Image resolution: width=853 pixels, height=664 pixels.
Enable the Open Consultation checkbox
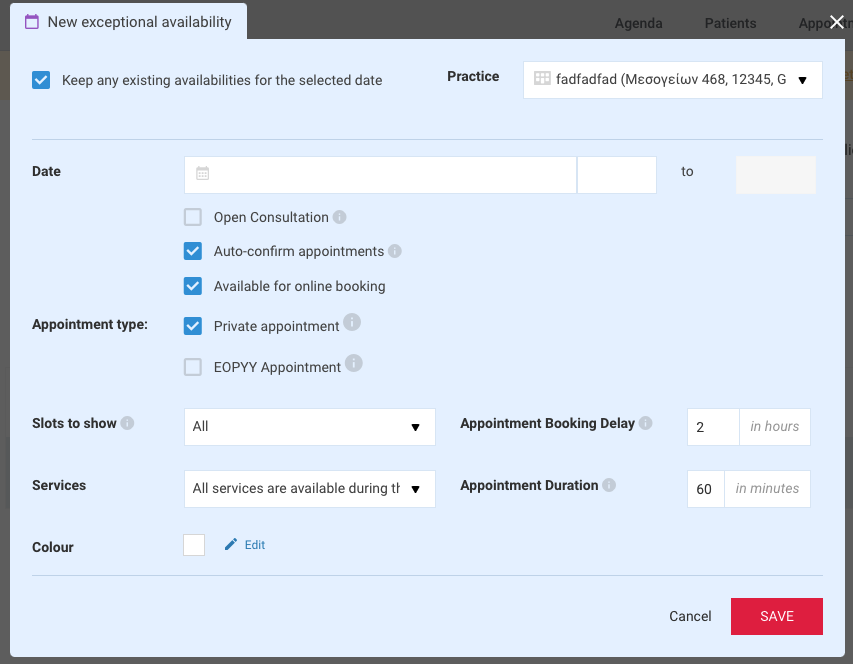pos(193,217)
